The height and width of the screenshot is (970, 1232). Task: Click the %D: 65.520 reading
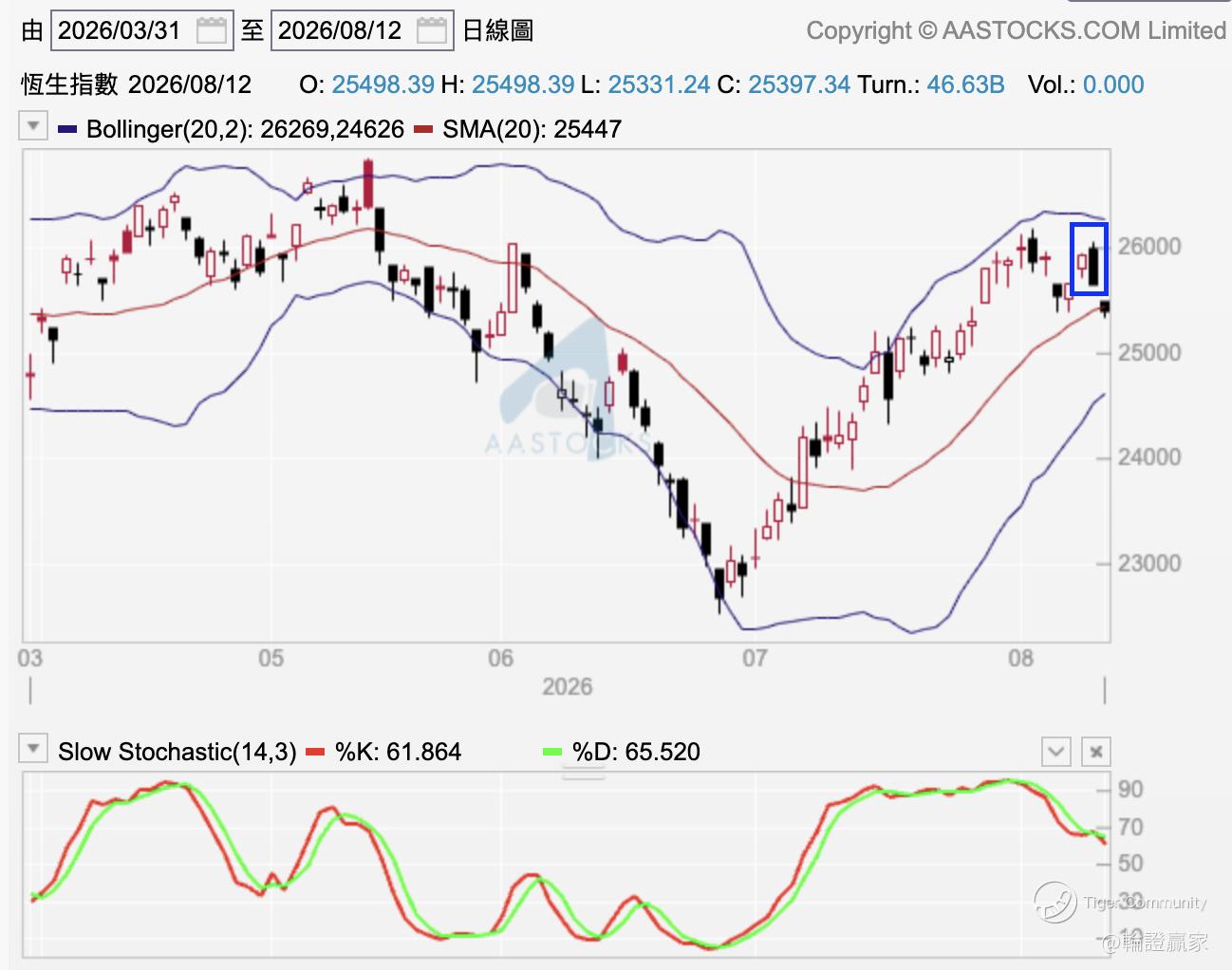636,752
